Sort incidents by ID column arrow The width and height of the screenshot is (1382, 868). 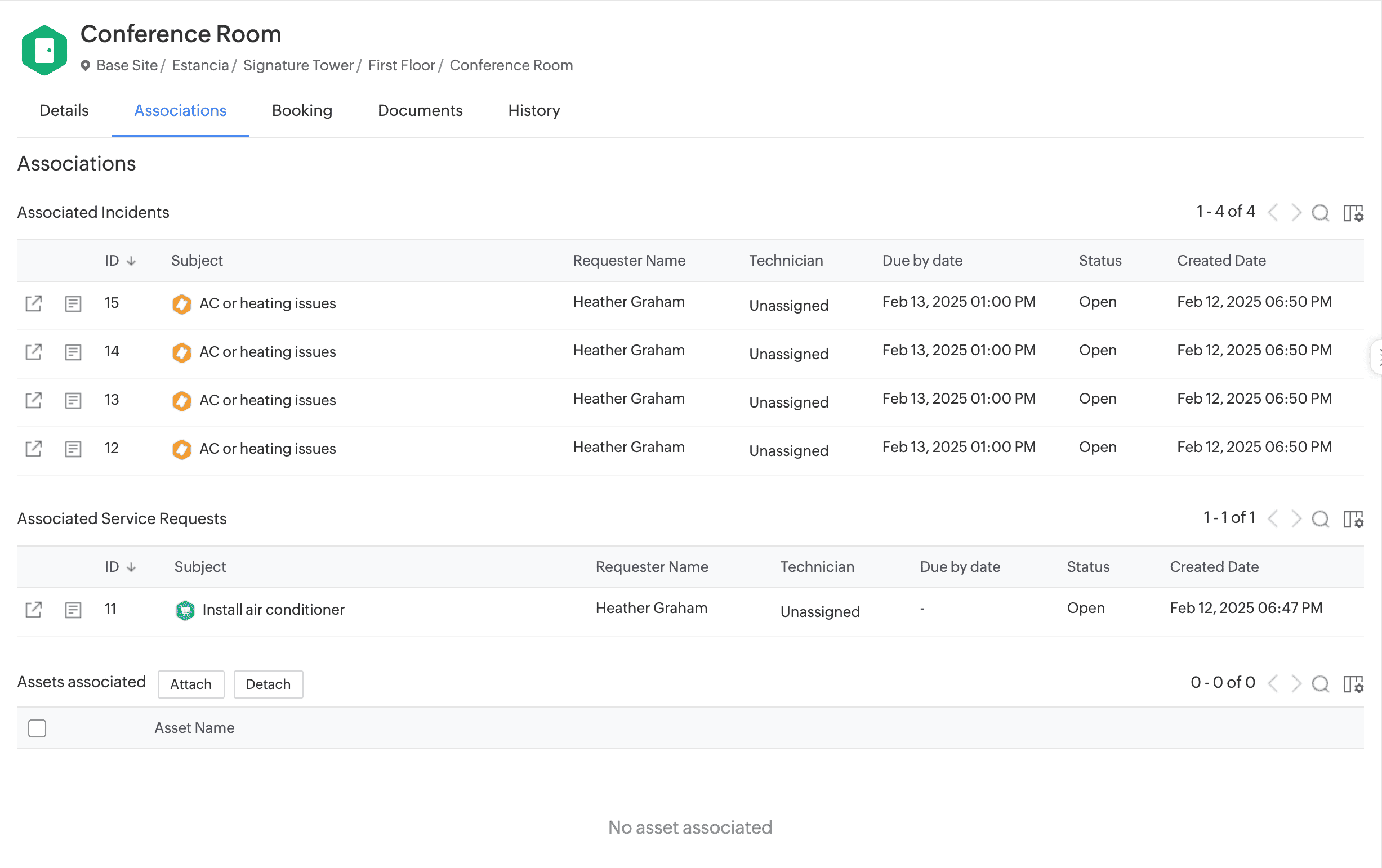point(131,261)
